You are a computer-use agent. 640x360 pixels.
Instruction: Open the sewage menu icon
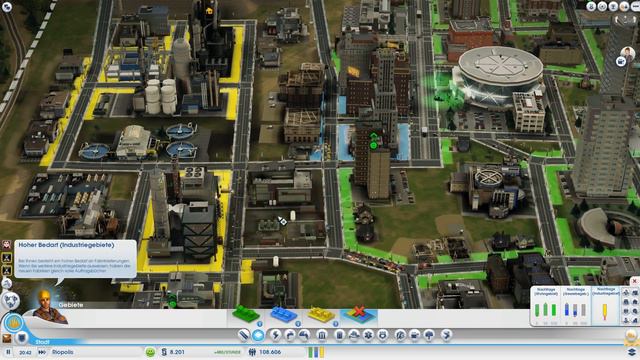pos(304,335)
